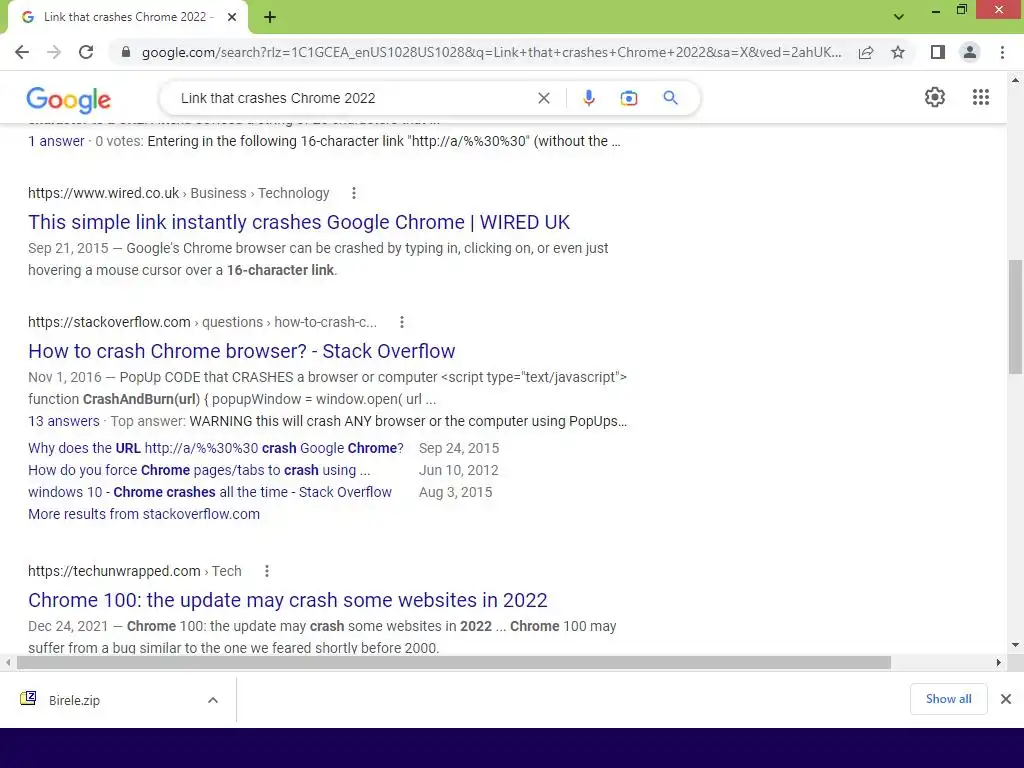Open 'windows 10 - Chrome crashes all the time'
Screen dimensions: 1024x768
click(x=210, y=492)
